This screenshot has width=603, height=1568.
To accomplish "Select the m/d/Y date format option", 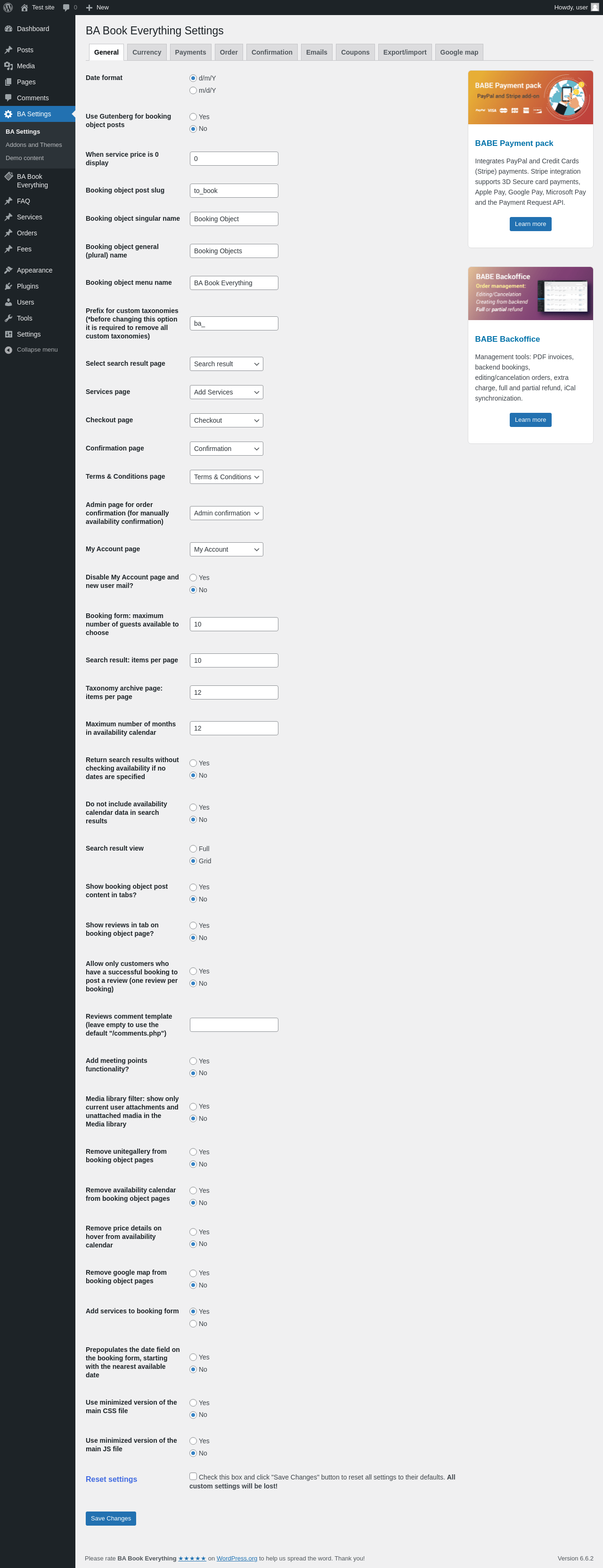I will point(193,91).
